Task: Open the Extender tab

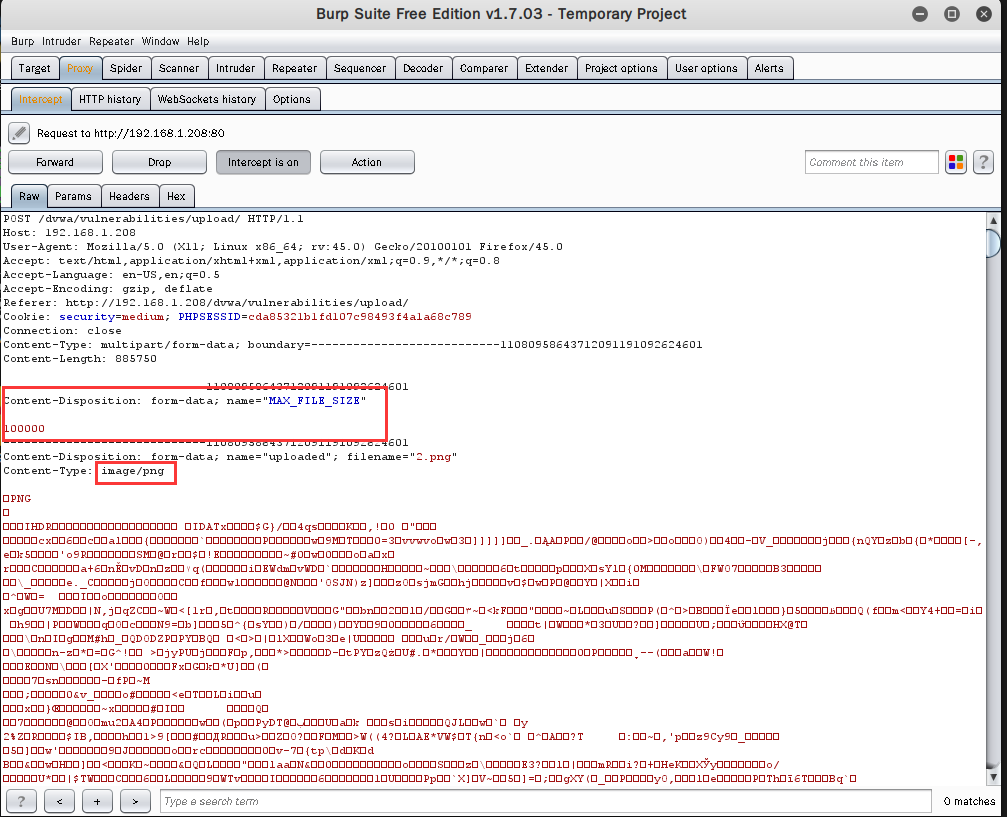Action: (547, 68)
